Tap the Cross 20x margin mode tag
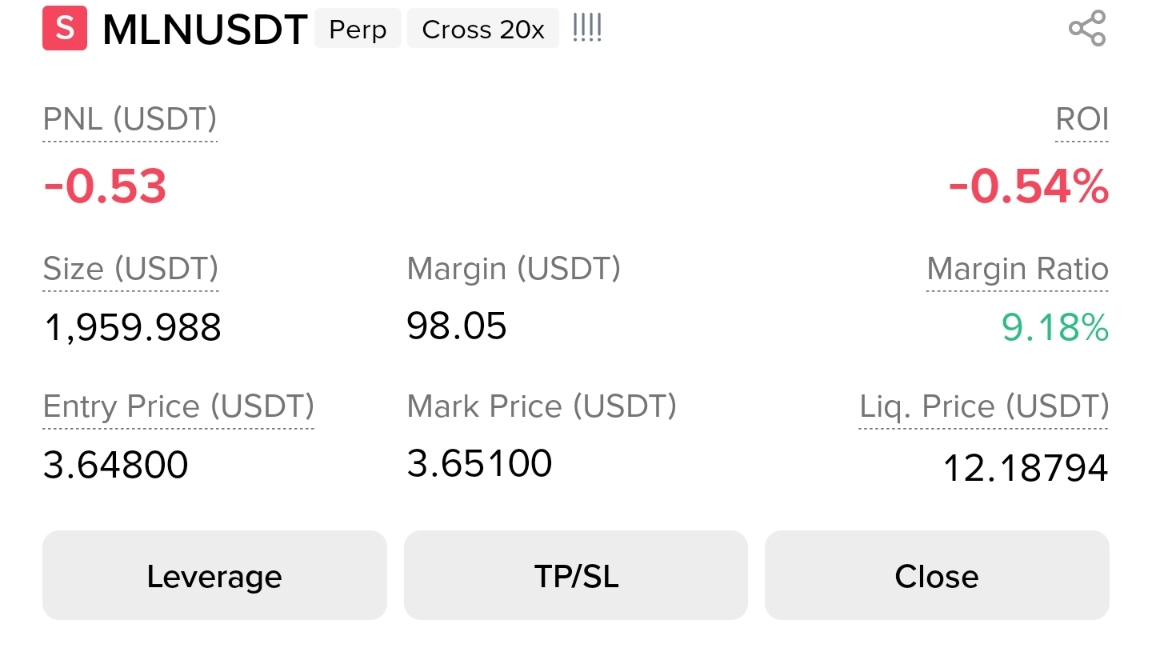This screenshot has width=1152, height=647. [483, 29]
